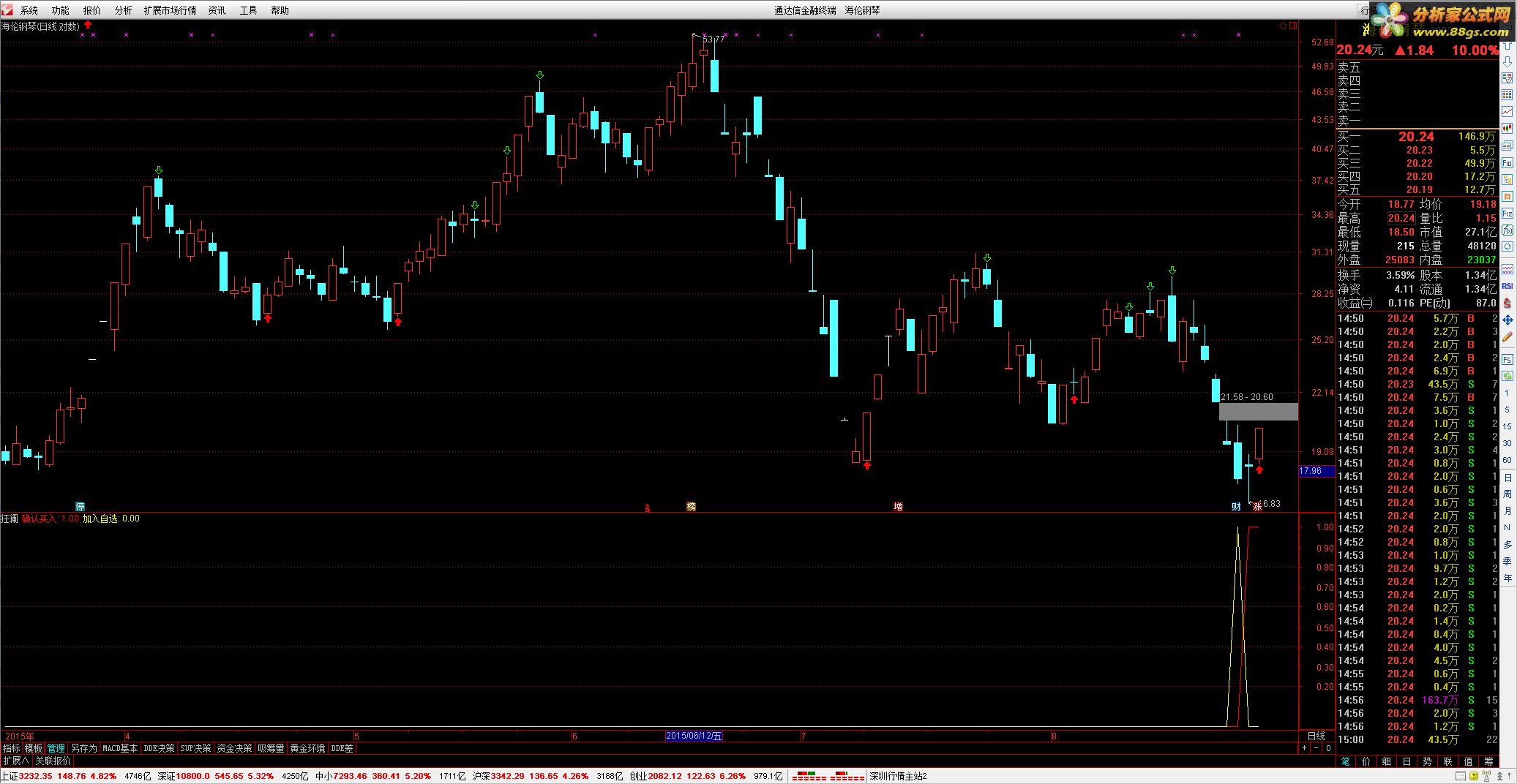Image resolution: width=1517 pixels, height=784 pixels.
Task: Click the F12 trading icon
Action: coord(1507,213)
